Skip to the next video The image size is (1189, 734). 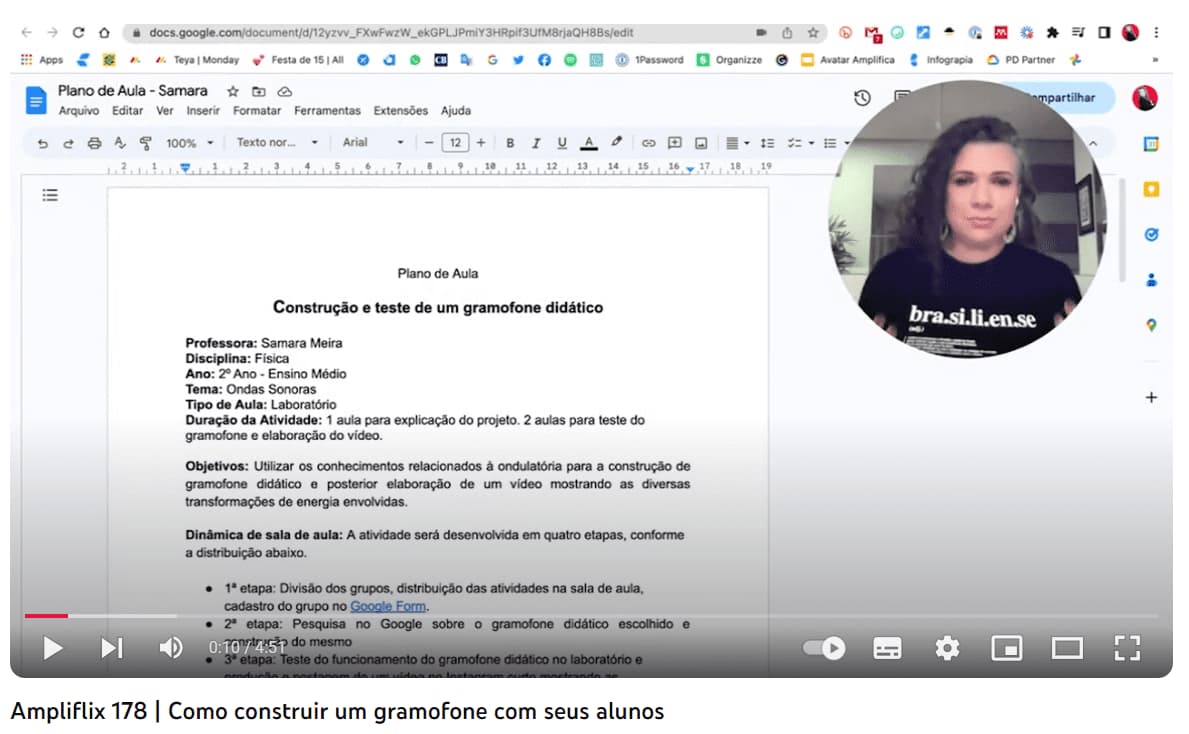pyautogui.click(x=111, y=648)
